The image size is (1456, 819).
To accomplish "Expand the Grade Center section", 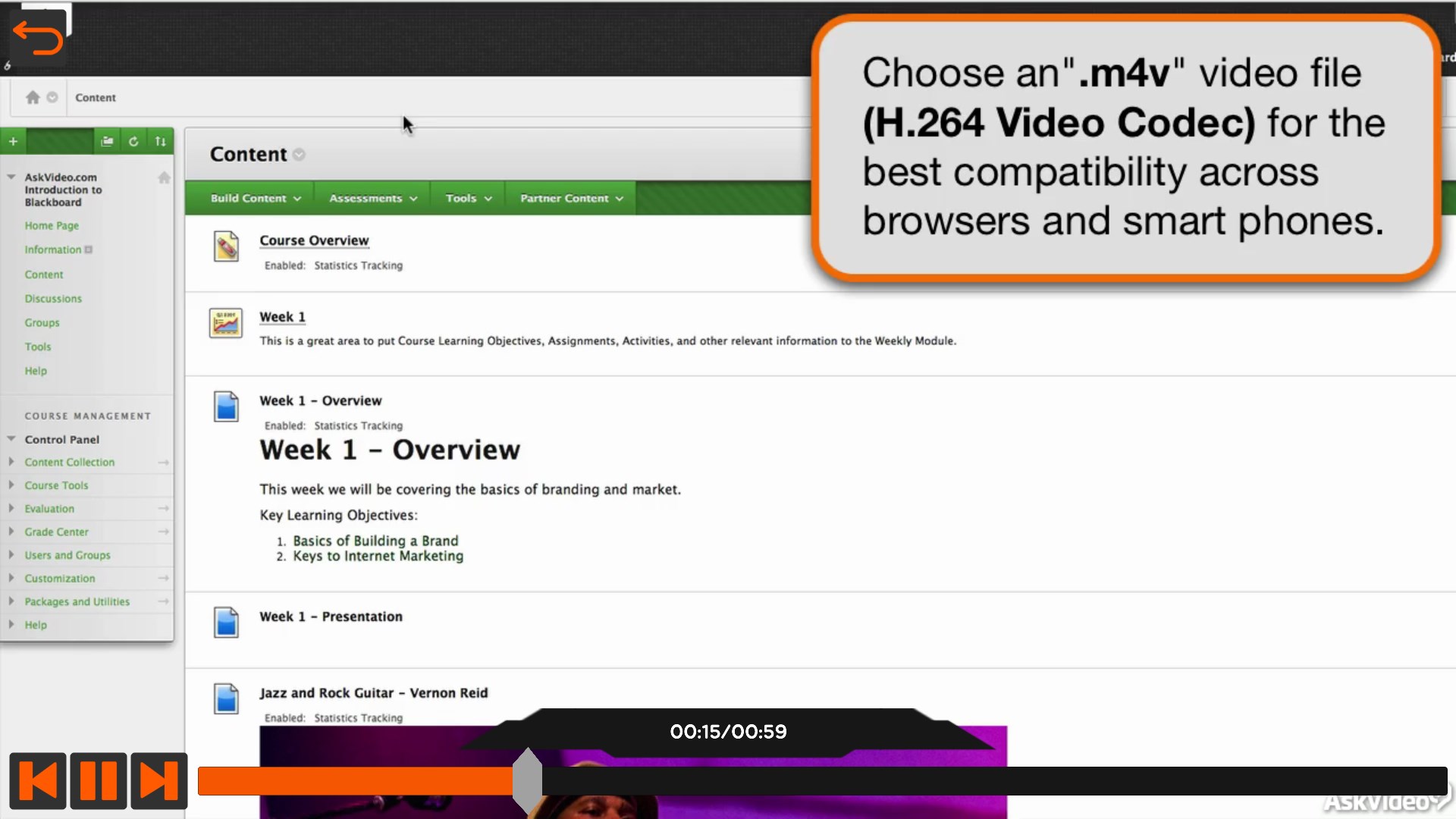I will point(56,532).
